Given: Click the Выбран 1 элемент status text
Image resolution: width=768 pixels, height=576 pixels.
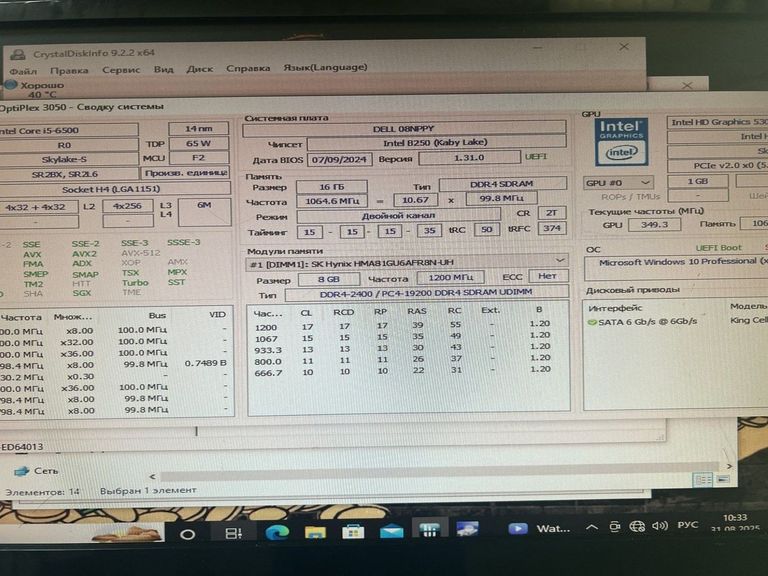Looking at the screenshot, I should click(148, 490).
